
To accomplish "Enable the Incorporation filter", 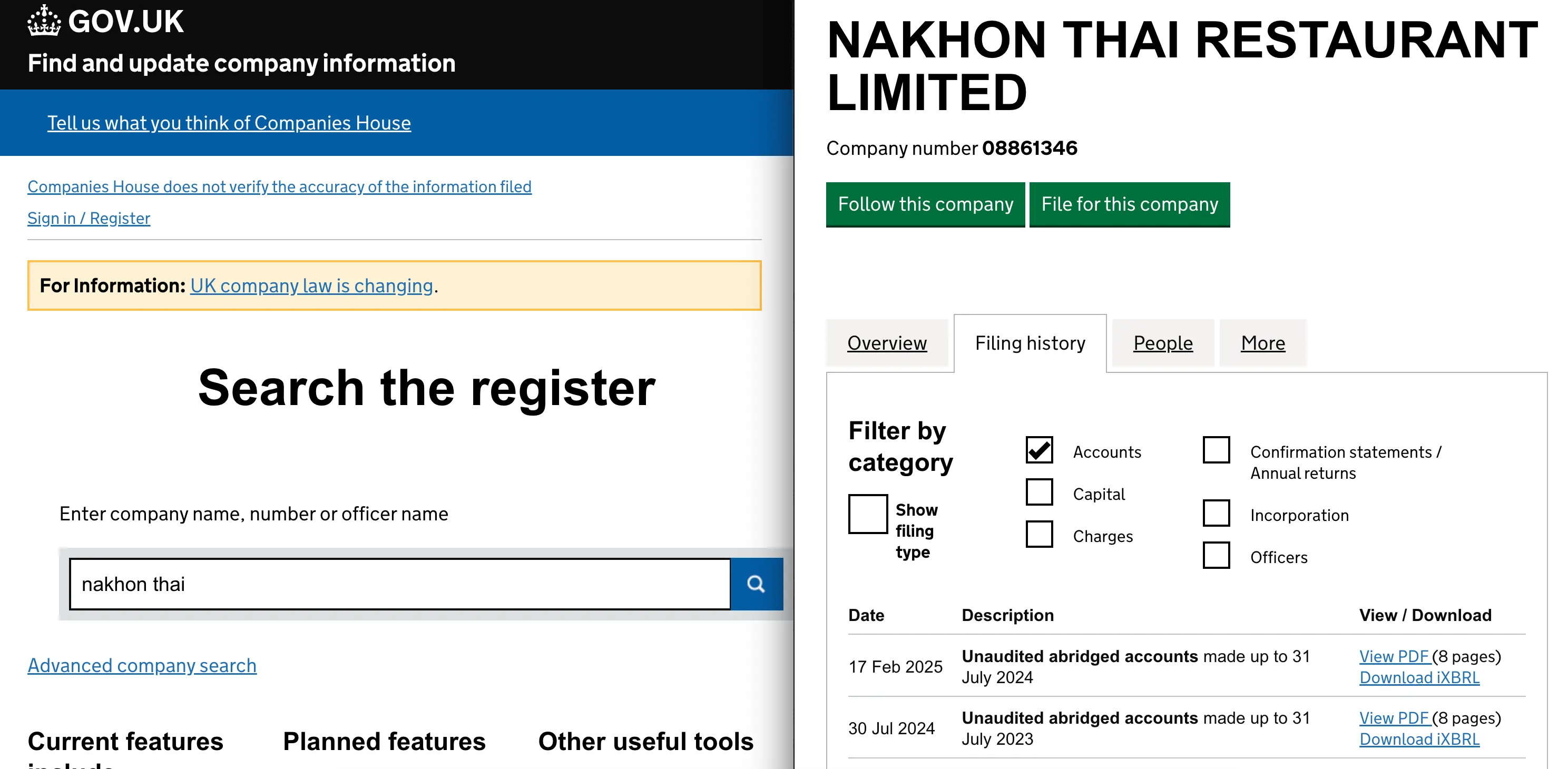I will coord(1216,513).
